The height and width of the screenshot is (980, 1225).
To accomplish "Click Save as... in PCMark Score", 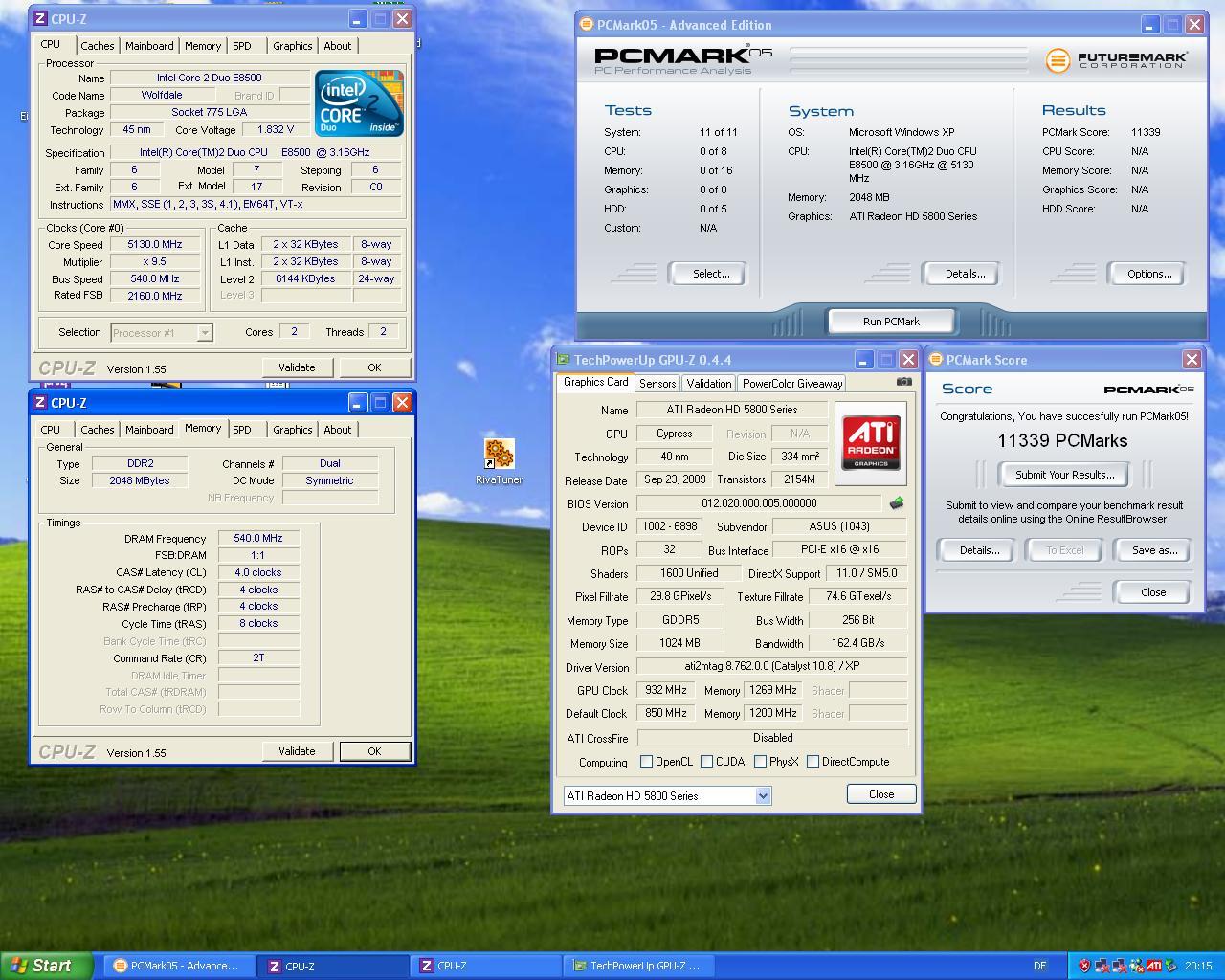I will [1154, 550].
